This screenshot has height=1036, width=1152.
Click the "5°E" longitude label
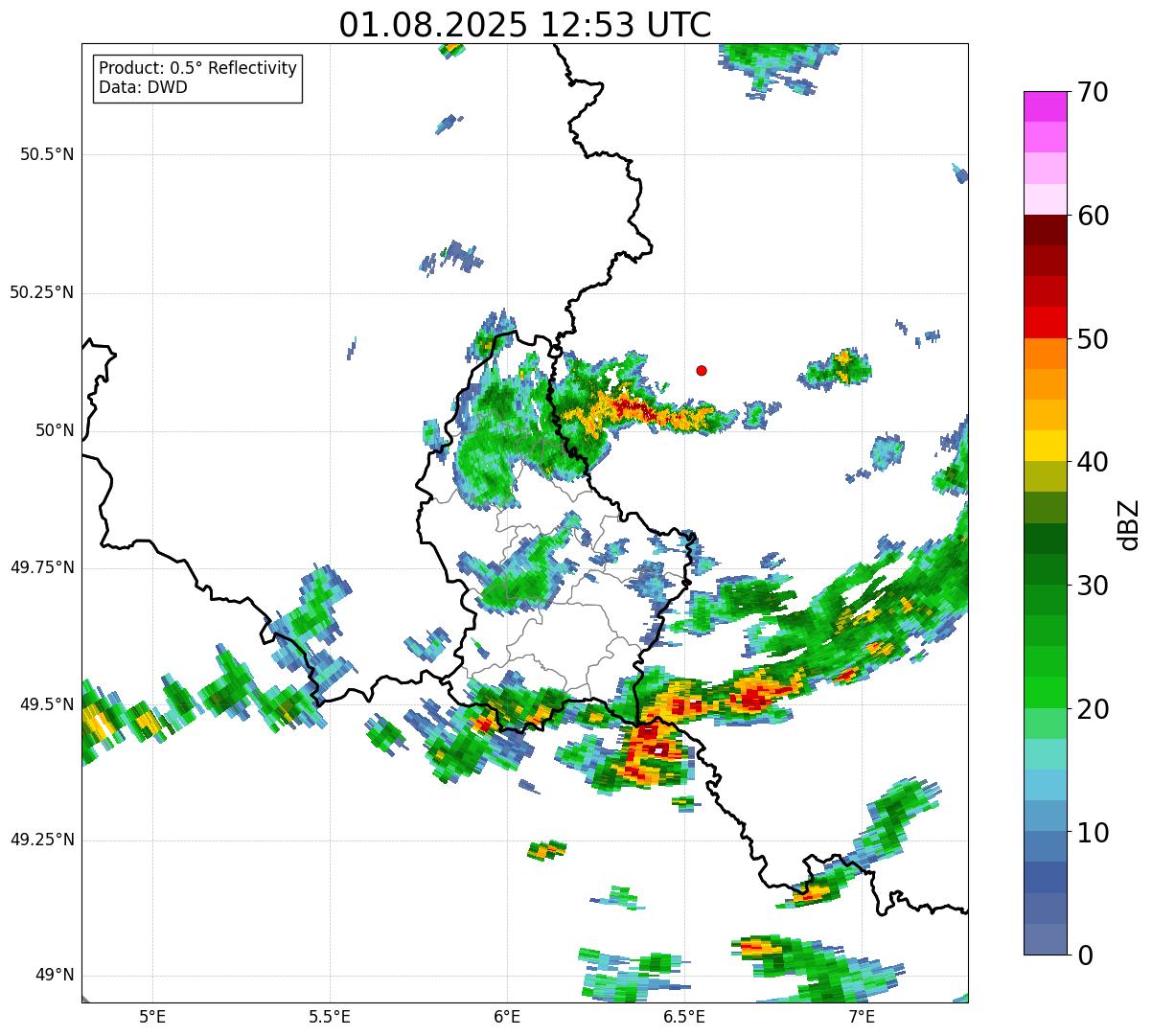tap(152, 1016)
